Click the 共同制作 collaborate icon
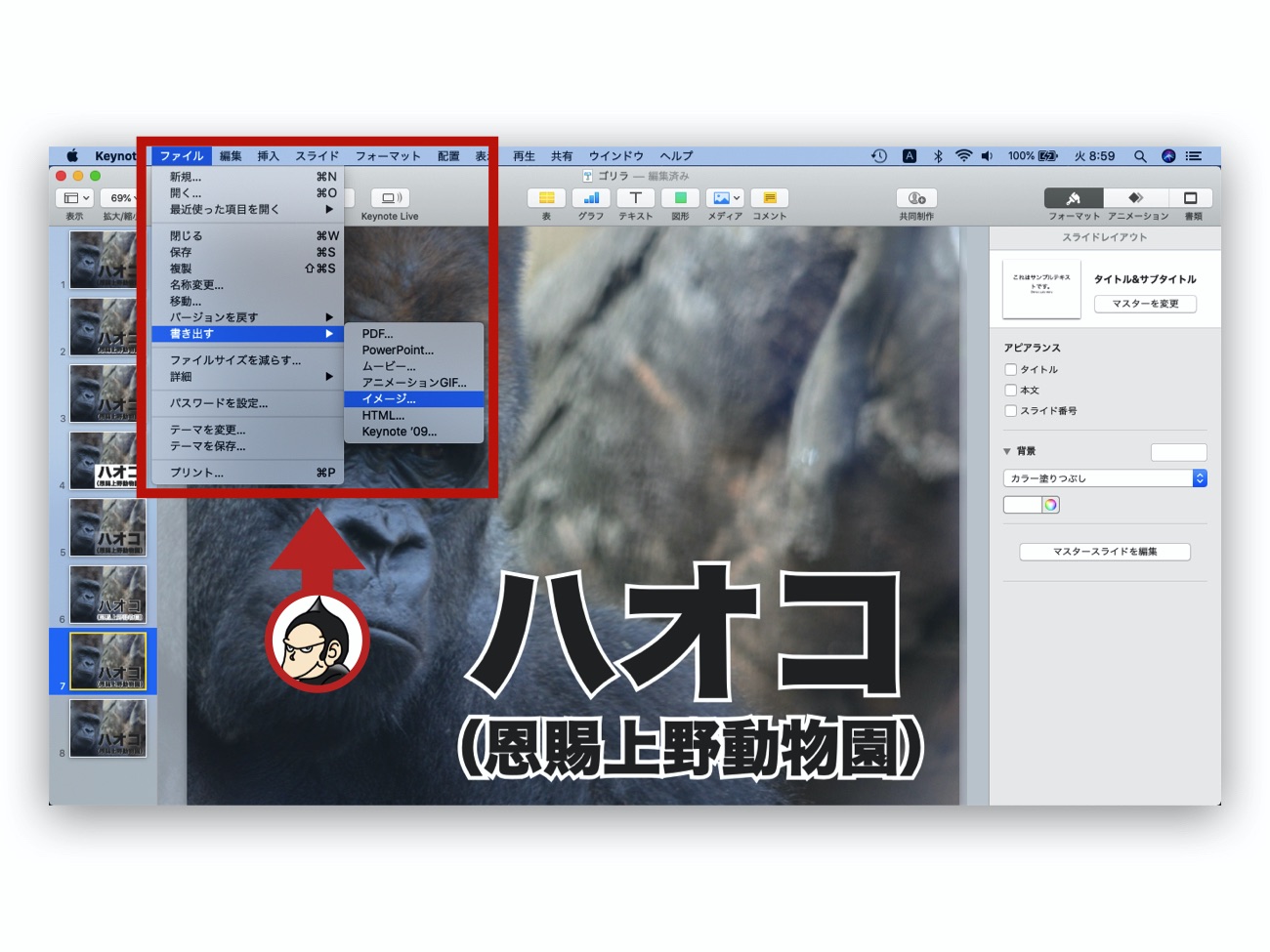The width and height of the screenshot is (1270, 952). tap(916, 198)
